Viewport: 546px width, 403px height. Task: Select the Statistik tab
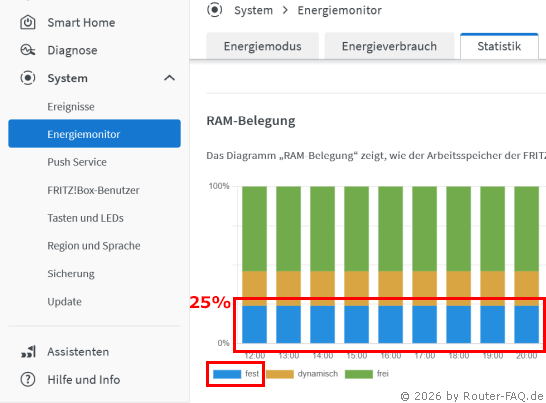499,46
